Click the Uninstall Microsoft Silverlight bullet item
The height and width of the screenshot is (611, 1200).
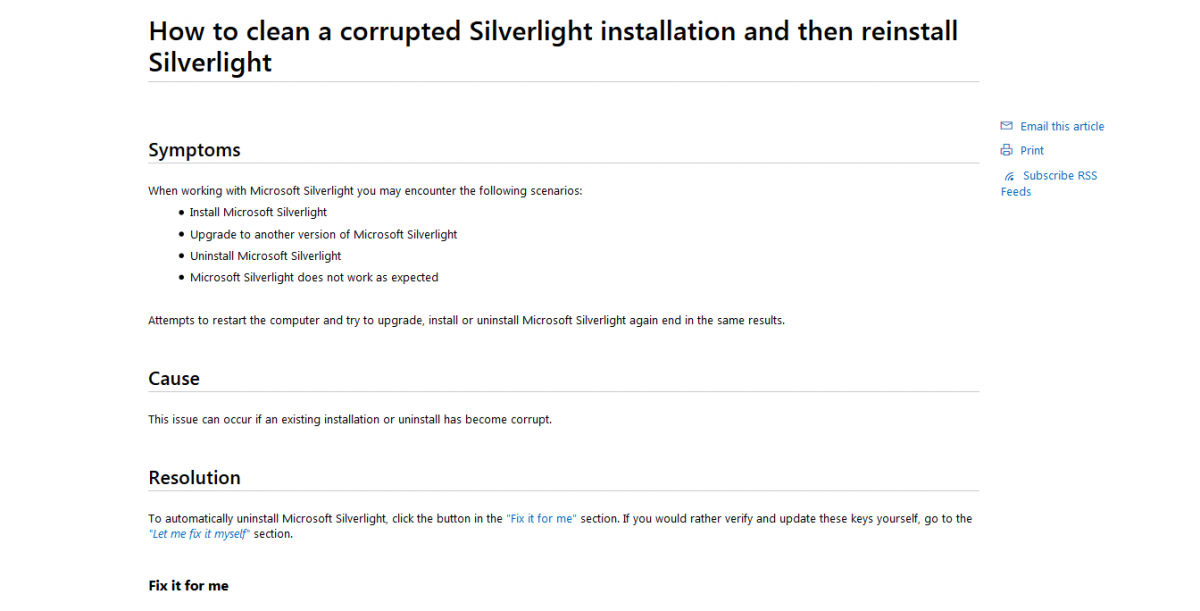[x=265, y=256]
